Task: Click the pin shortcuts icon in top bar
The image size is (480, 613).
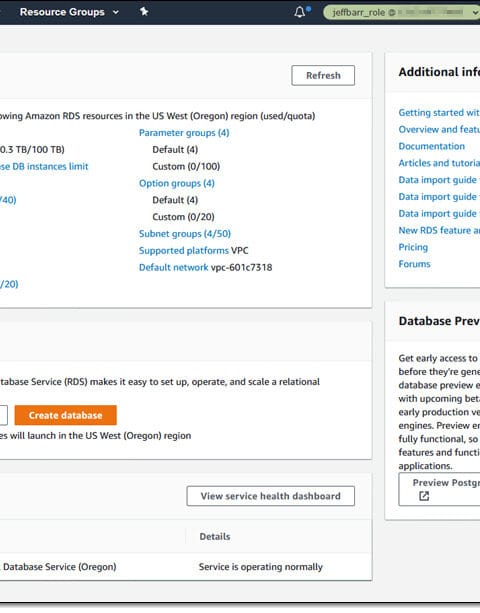Action: (x=144, y=12)
